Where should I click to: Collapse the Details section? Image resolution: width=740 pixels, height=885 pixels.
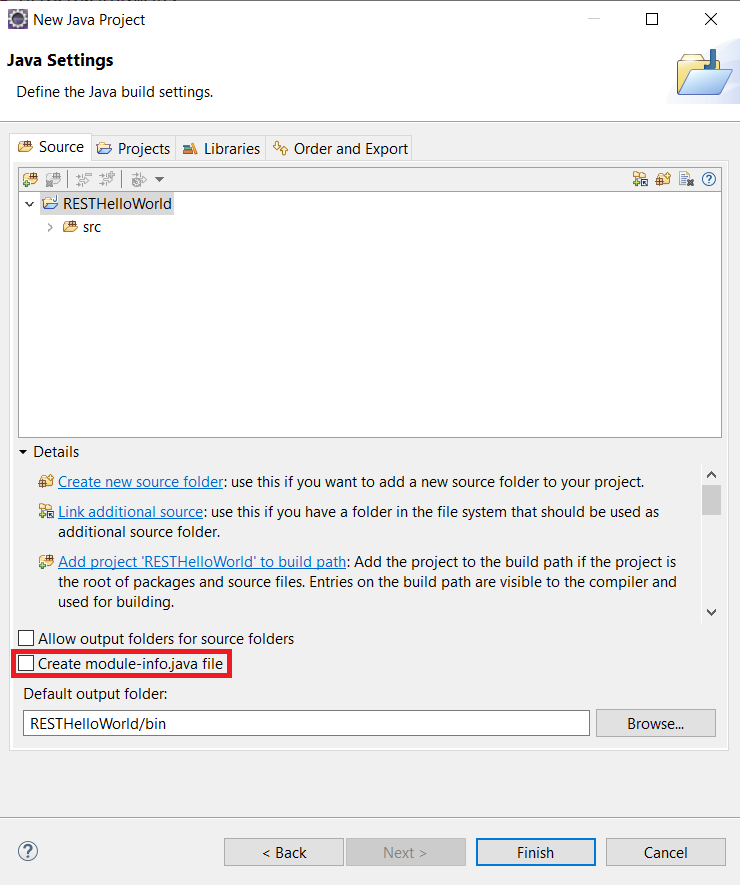(24, 452)
